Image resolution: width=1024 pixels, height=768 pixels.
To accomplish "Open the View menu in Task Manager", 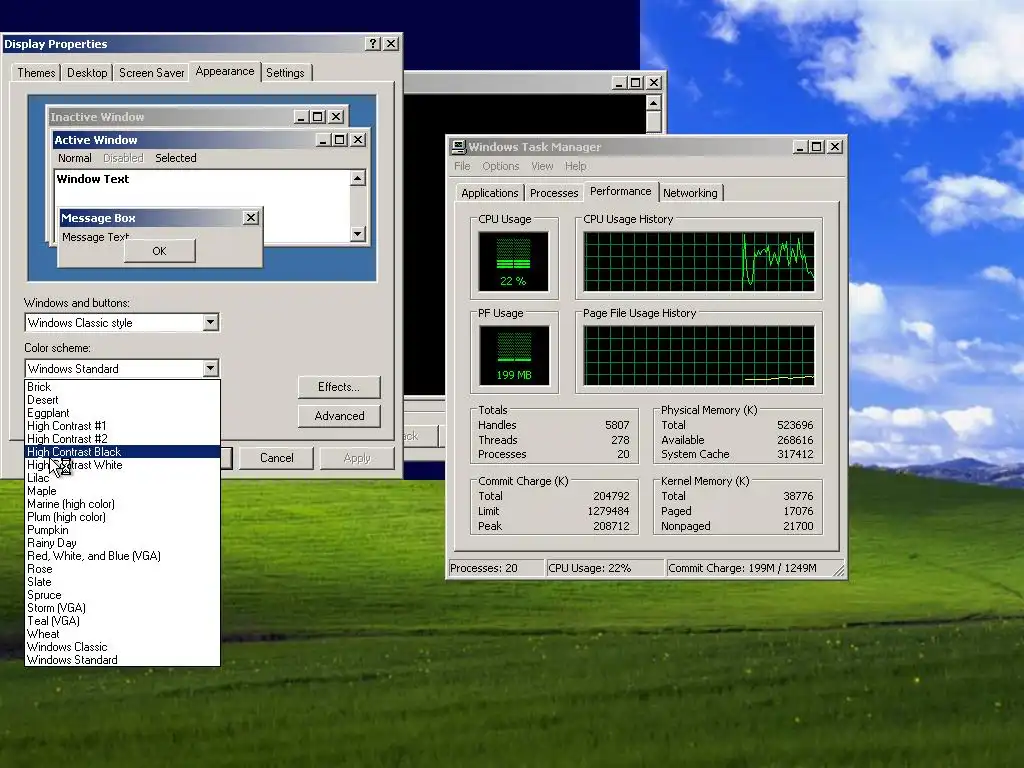I will click(542, 166).
